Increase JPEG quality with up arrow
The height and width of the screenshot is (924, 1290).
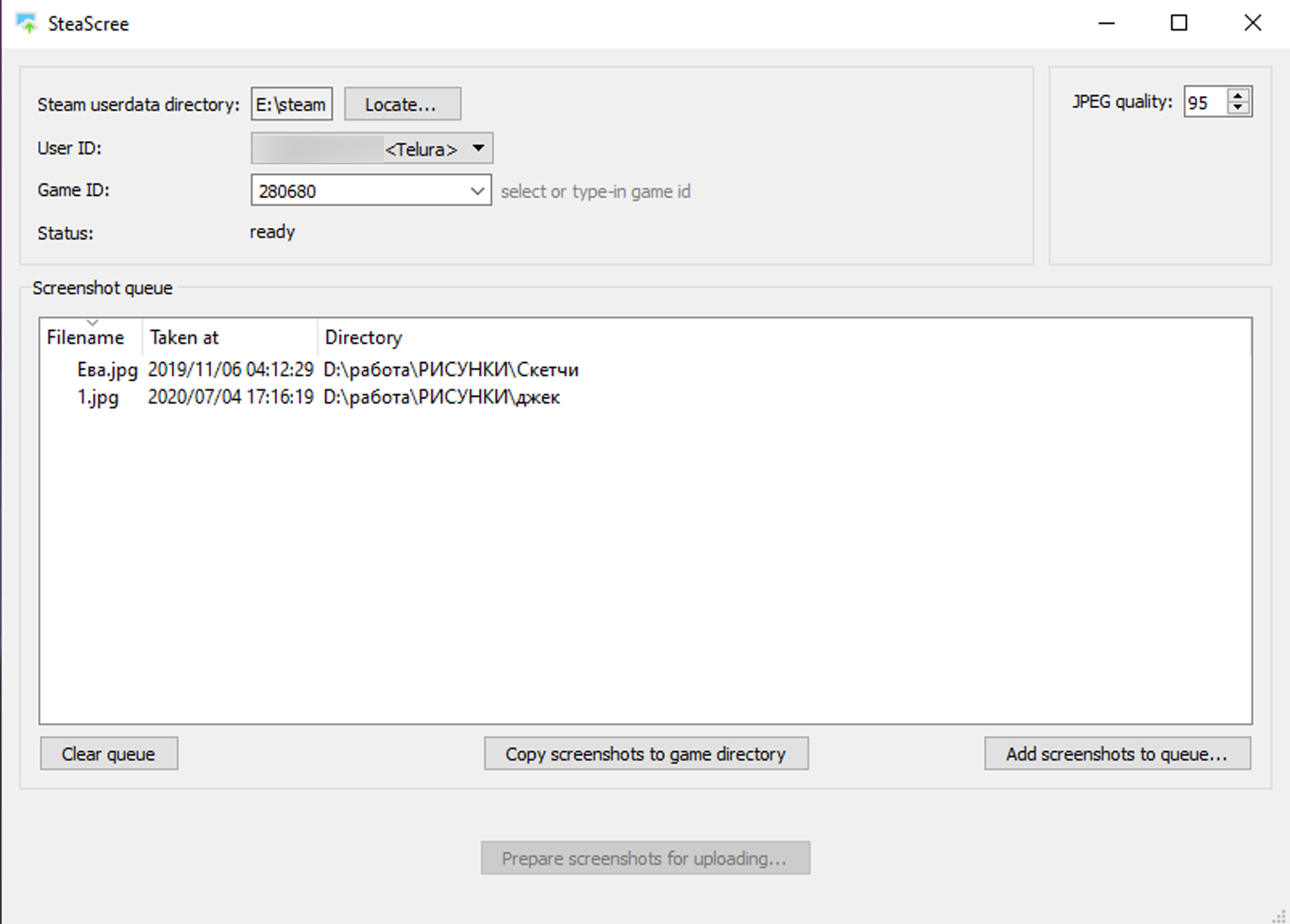pyautogui.click(x=1238, y=95)
